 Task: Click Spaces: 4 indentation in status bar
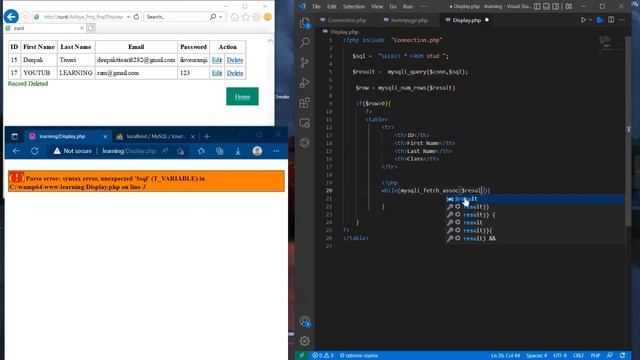pyautogui.click(x=537, y=356)
